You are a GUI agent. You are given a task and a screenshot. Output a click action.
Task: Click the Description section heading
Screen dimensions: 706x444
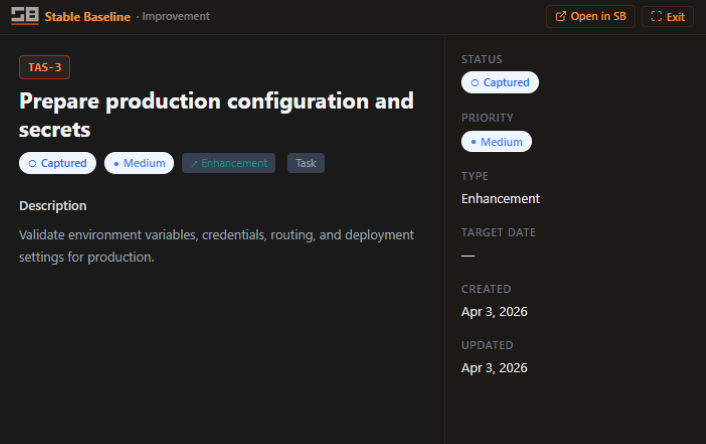click(53, 206)
